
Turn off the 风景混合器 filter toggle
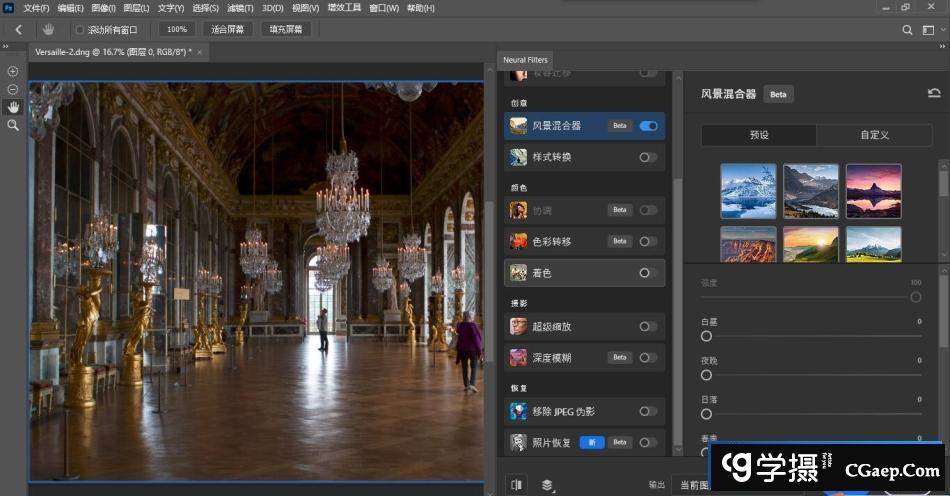[x=648, y=126]
